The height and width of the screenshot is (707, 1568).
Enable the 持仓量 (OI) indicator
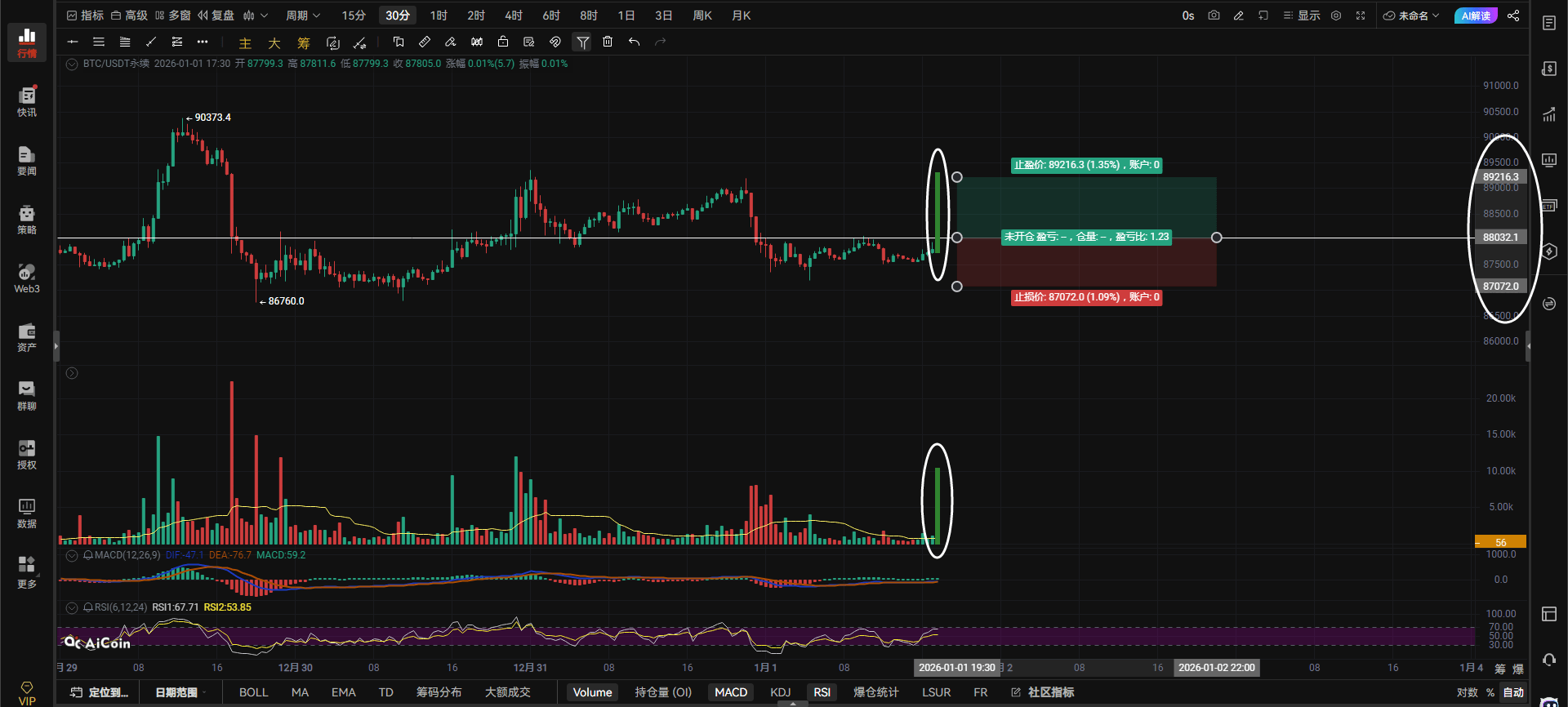663,692
